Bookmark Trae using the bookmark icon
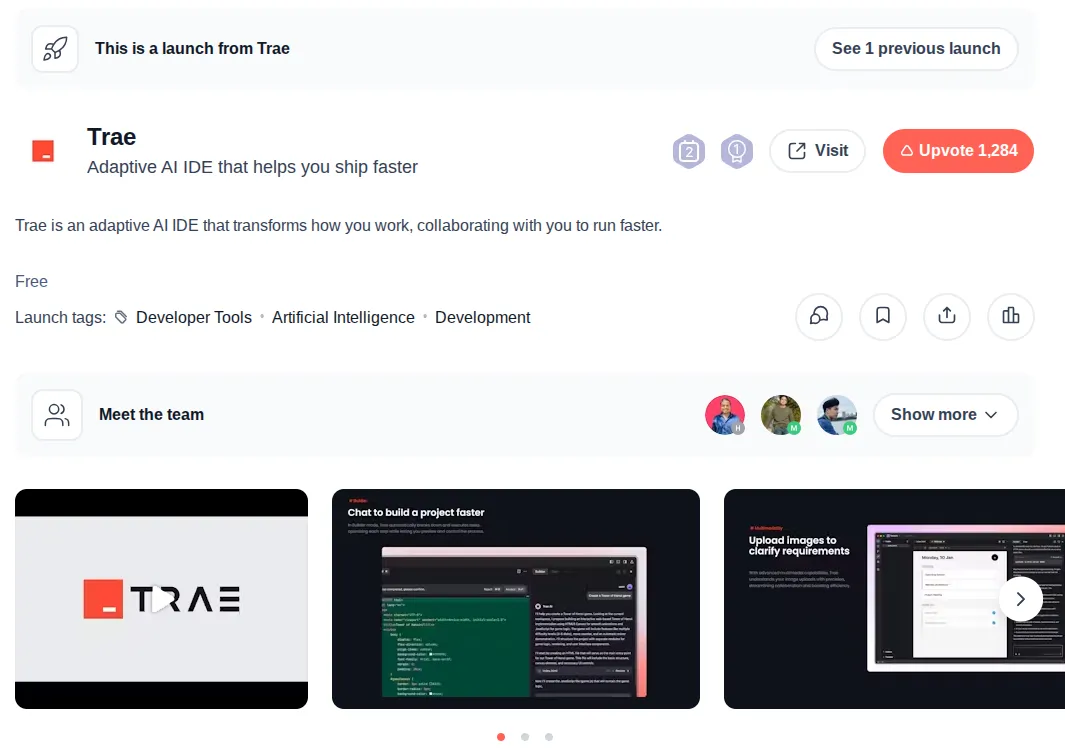The height and width of the screenshot is (752, 1065). coord(883,317)
